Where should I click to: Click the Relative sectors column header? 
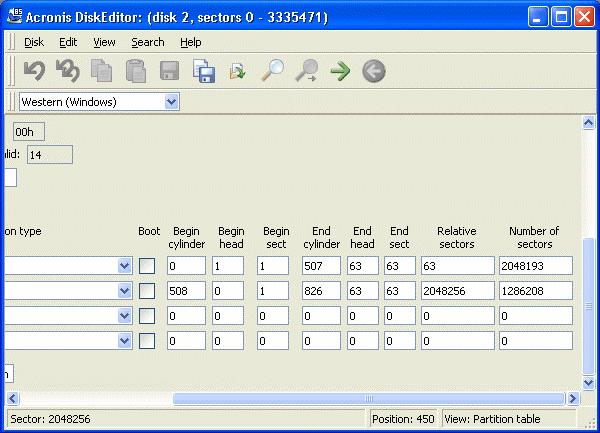(457, 238)
